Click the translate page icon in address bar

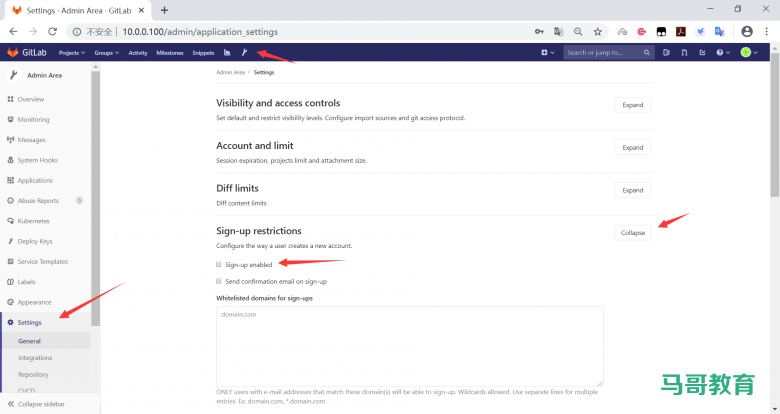click(x=559, y=32)
